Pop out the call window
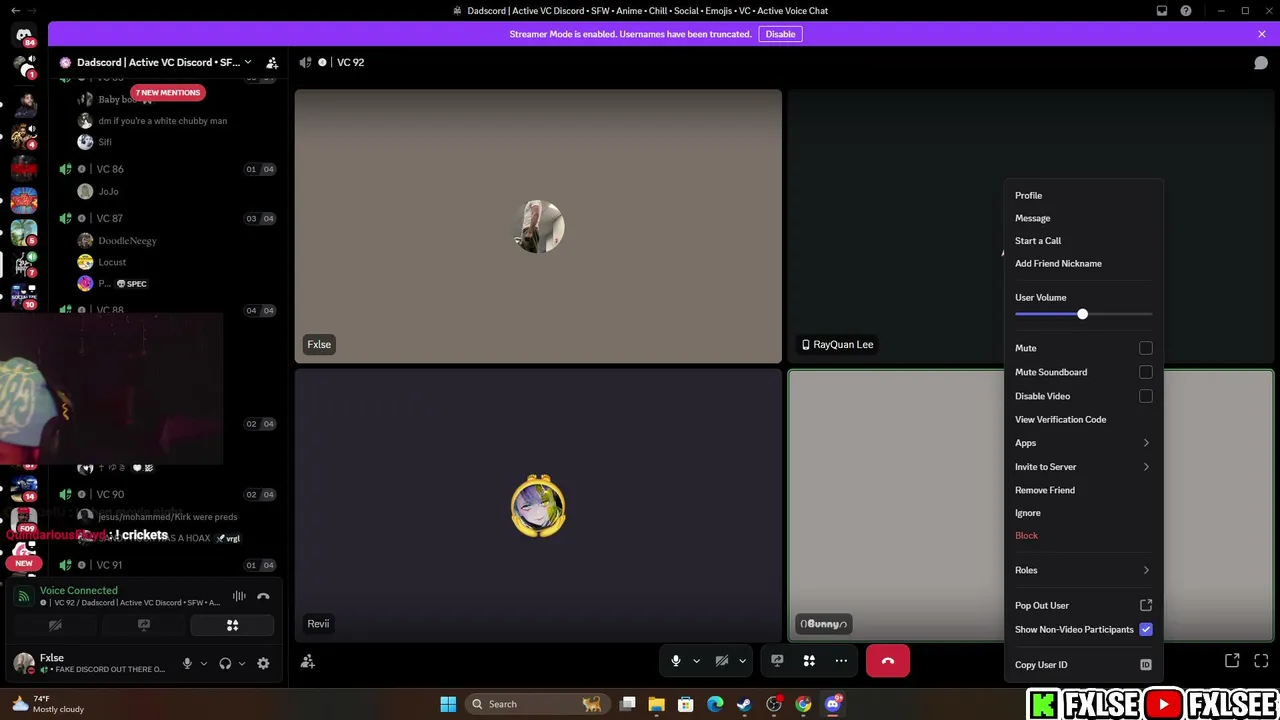Viewport: 1280px width, 720px height. (1232, 661)
